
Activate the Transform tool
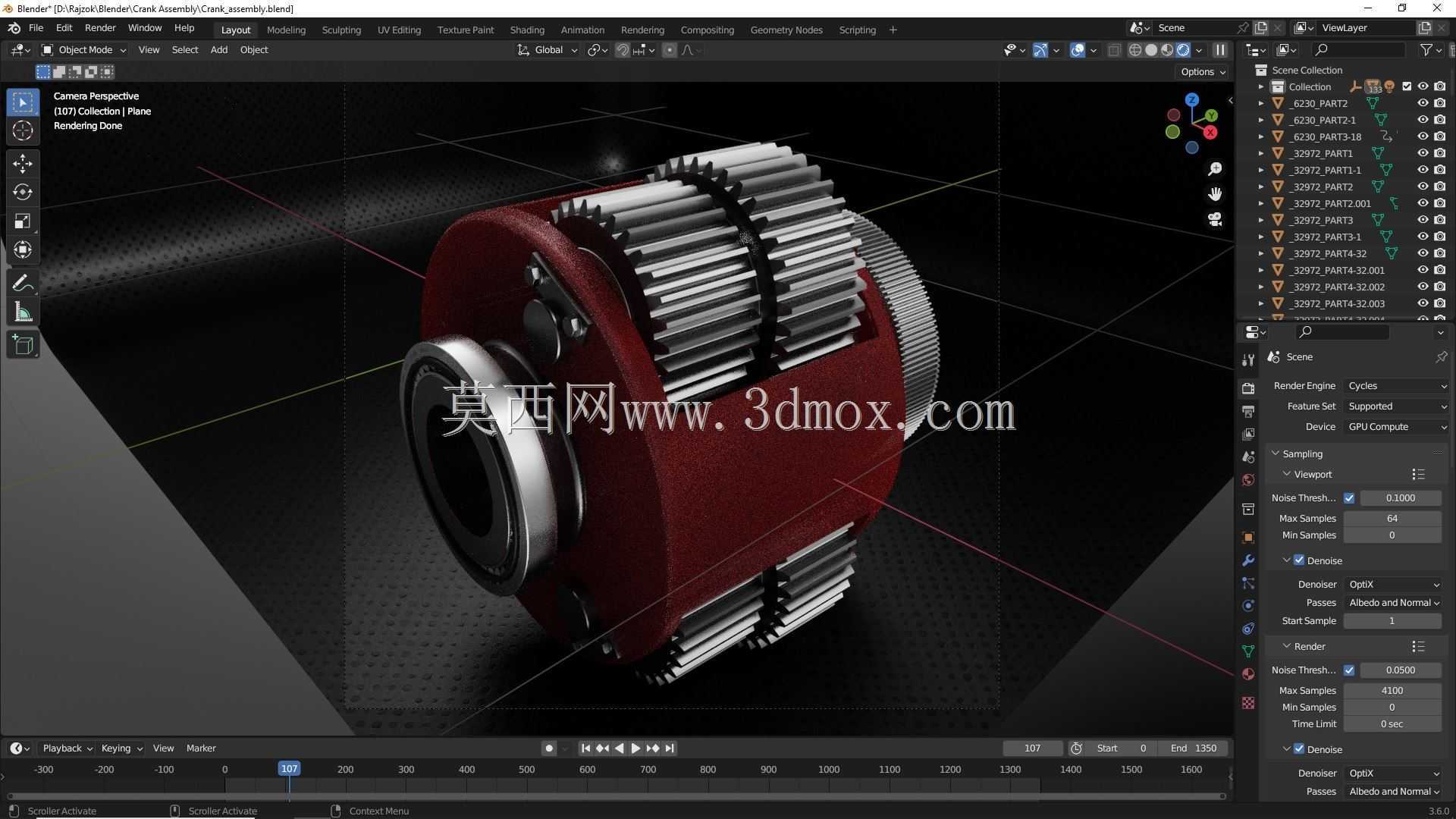pos(23,249)
